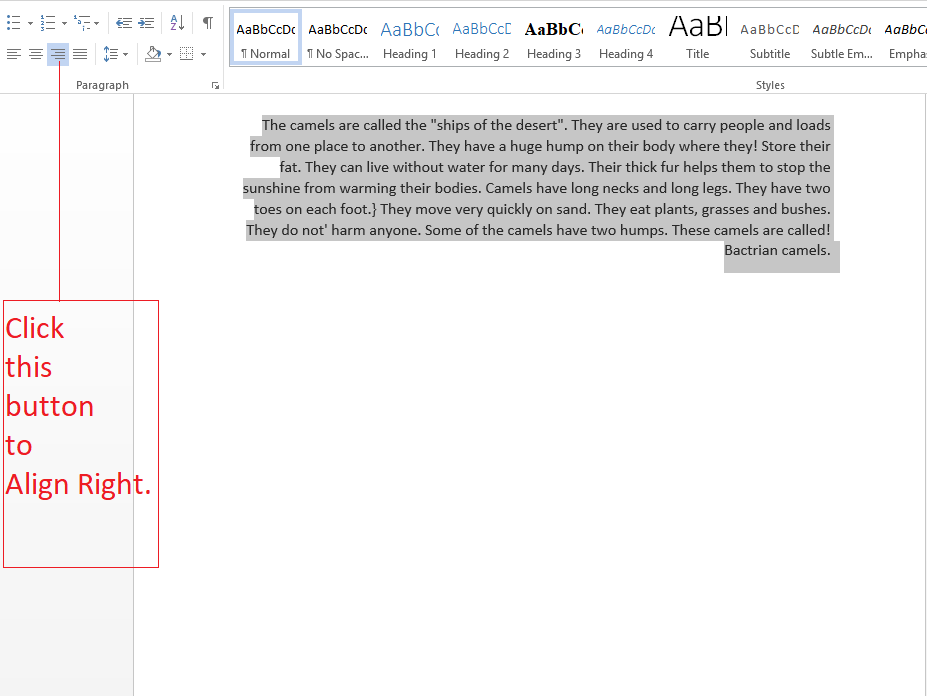The image size is (927, 696).
Task: Apply the Title style
Action: tap(697, 37)
